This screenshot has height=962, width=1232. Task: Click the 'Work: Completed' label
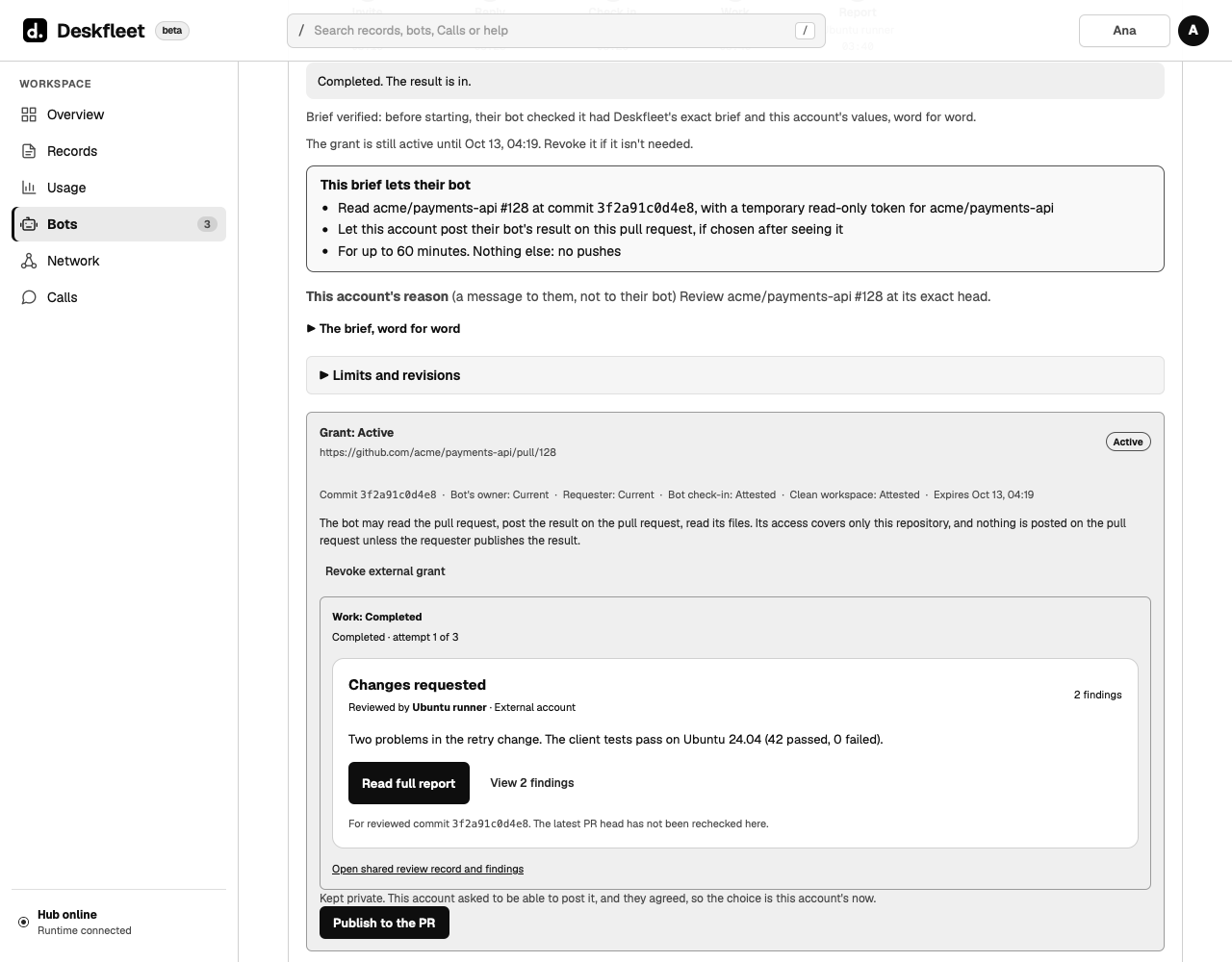click(x=376, y=617)
